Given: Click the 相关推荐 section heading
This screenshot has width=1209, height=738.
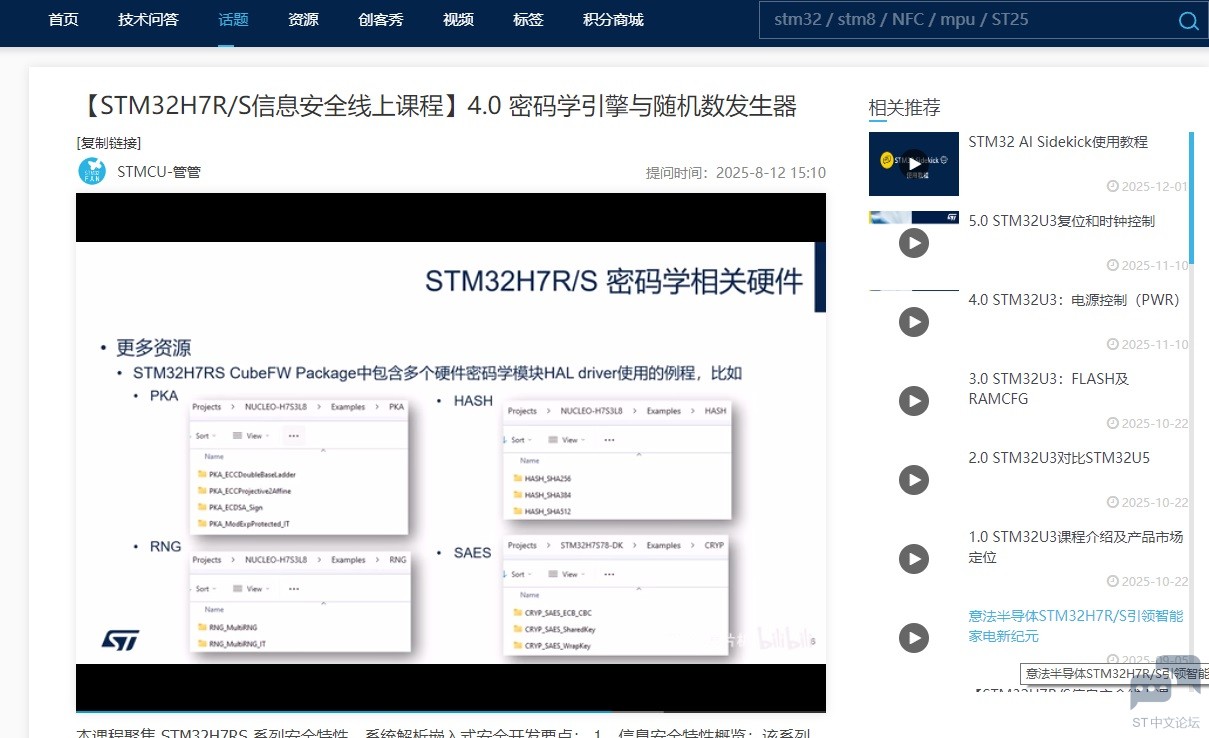Looking at the screenshot, I should [904, 108].
